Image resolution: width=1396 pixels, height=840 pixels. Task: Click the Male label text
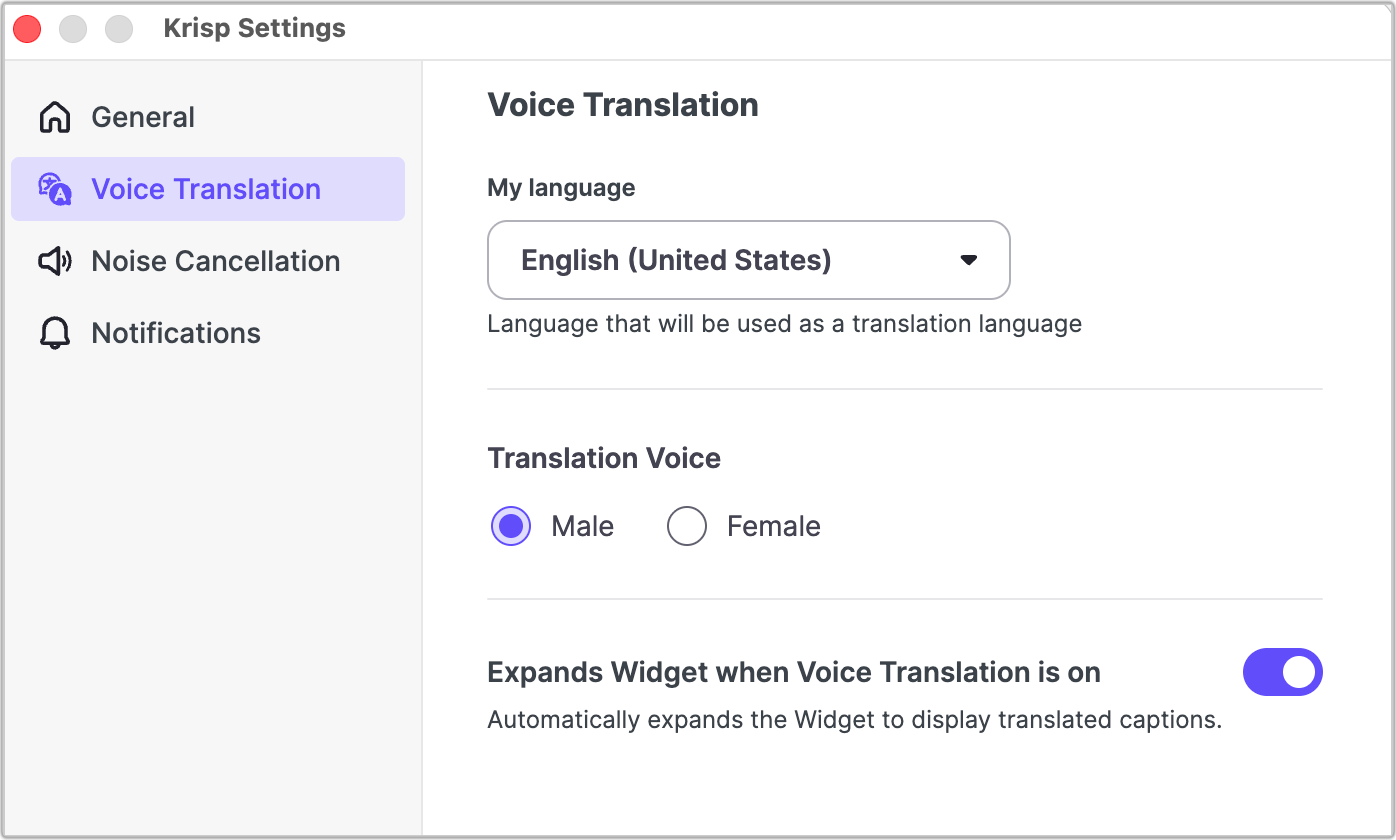coord(582,526)
